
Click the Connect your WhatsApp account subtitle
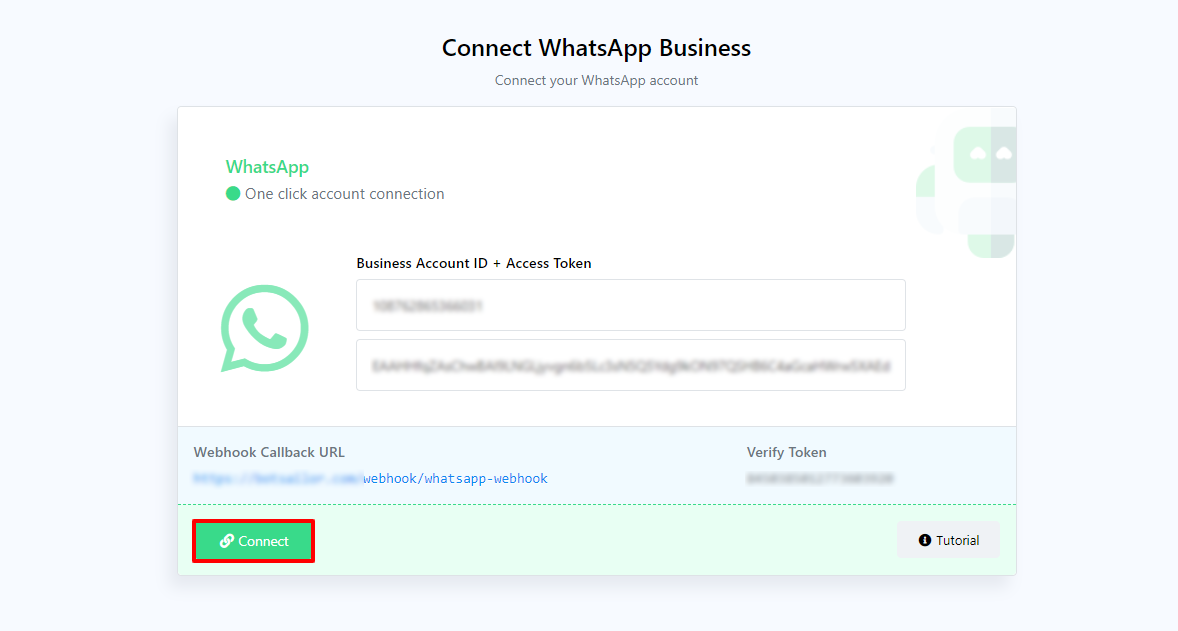[x=596, y=80]
